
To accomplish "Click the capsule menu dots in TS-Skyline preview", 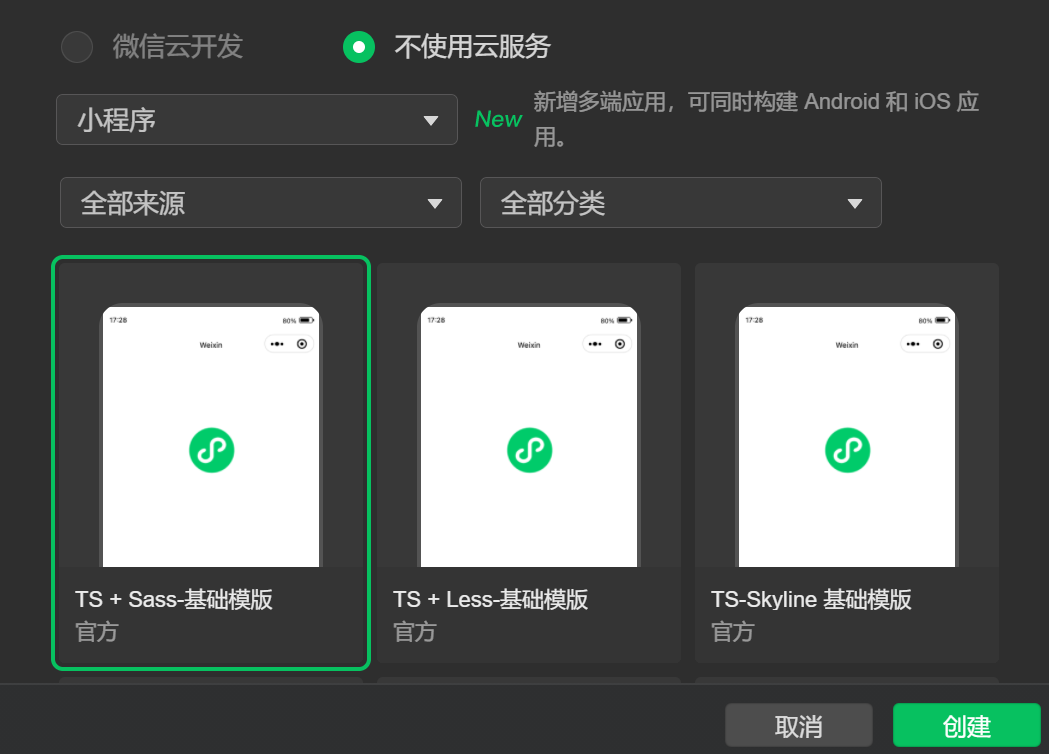I will [913, 344].
